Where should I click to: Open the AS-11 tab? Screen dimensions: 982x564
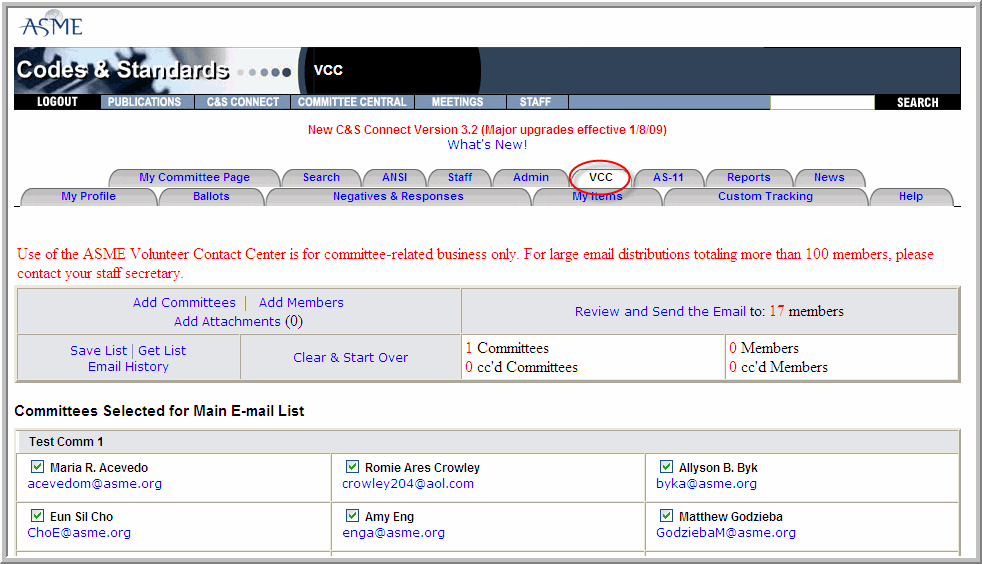(x=668, y=178)
